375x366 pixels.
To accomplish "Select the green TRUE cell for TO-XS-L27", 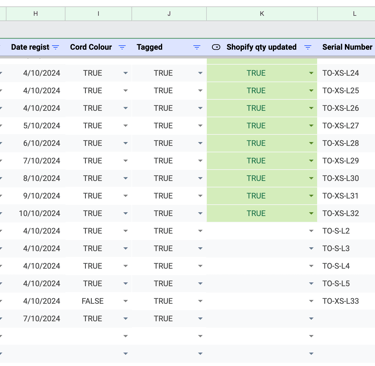I will pos(262,126).
